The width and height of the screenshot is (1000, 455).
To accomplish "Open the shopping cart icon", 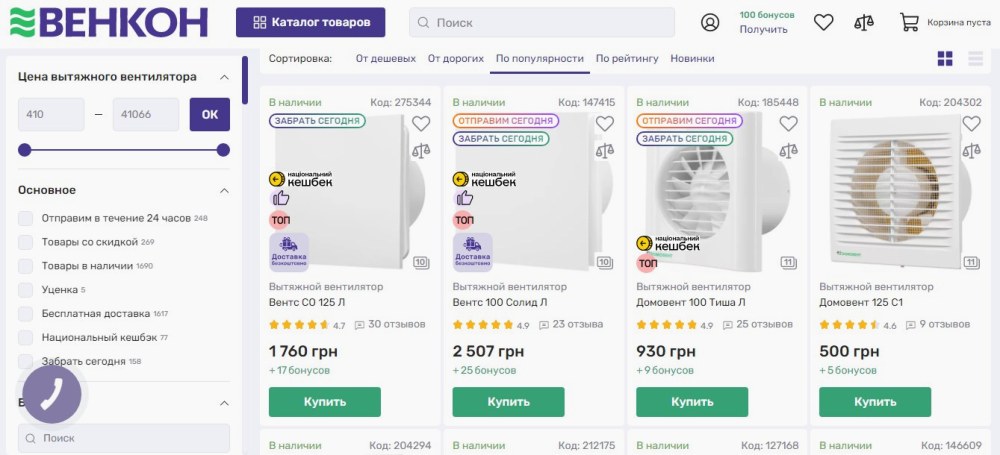I will [x=909, y=22].
